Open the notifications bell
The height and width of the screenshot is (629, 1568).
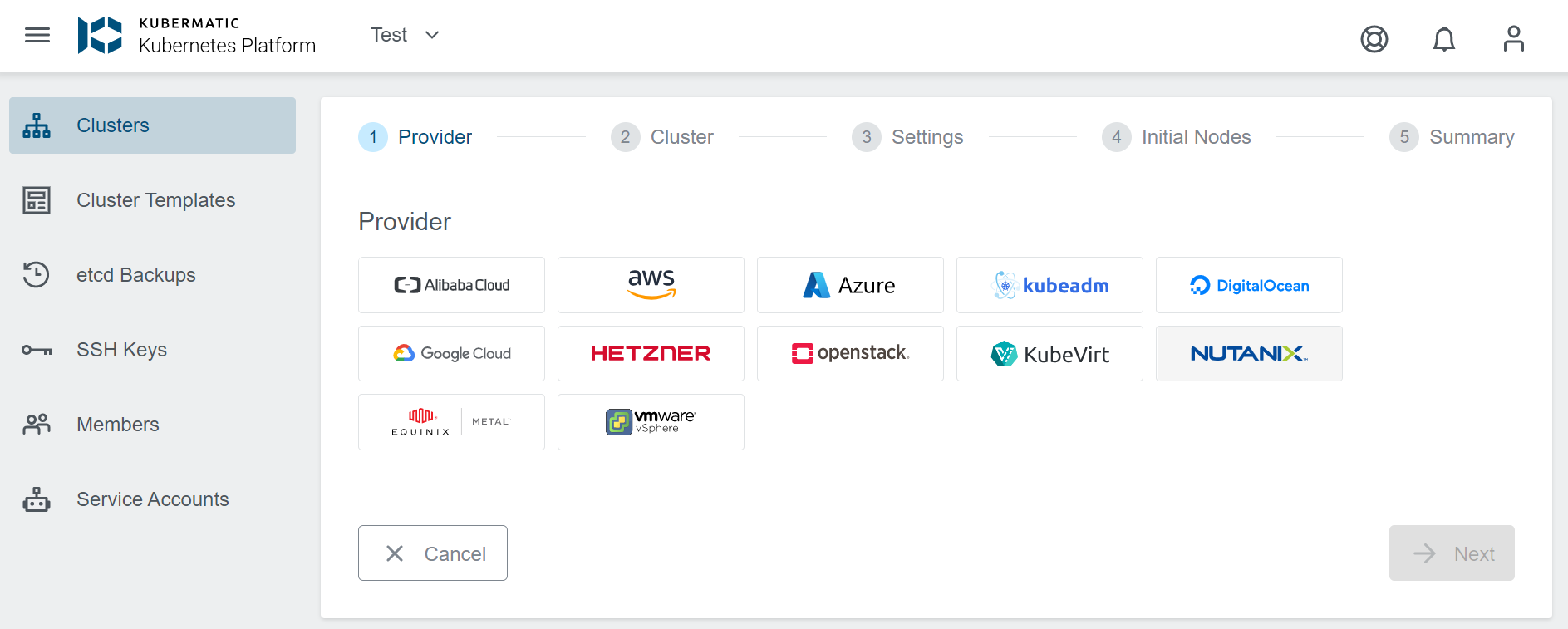[x=1443, y=39]
